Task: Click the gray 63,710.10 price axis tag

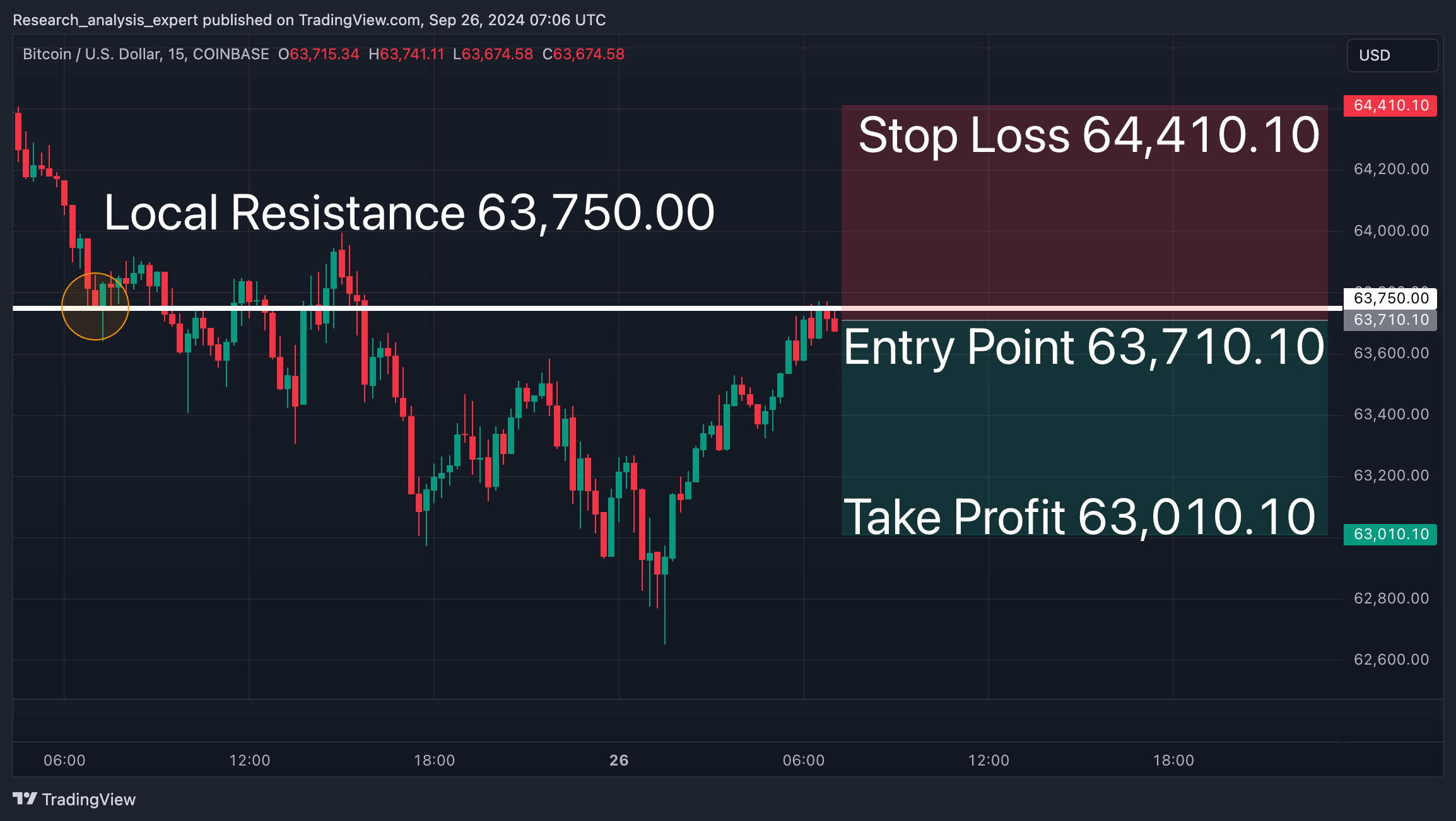Action: [x=1390, y=320]
